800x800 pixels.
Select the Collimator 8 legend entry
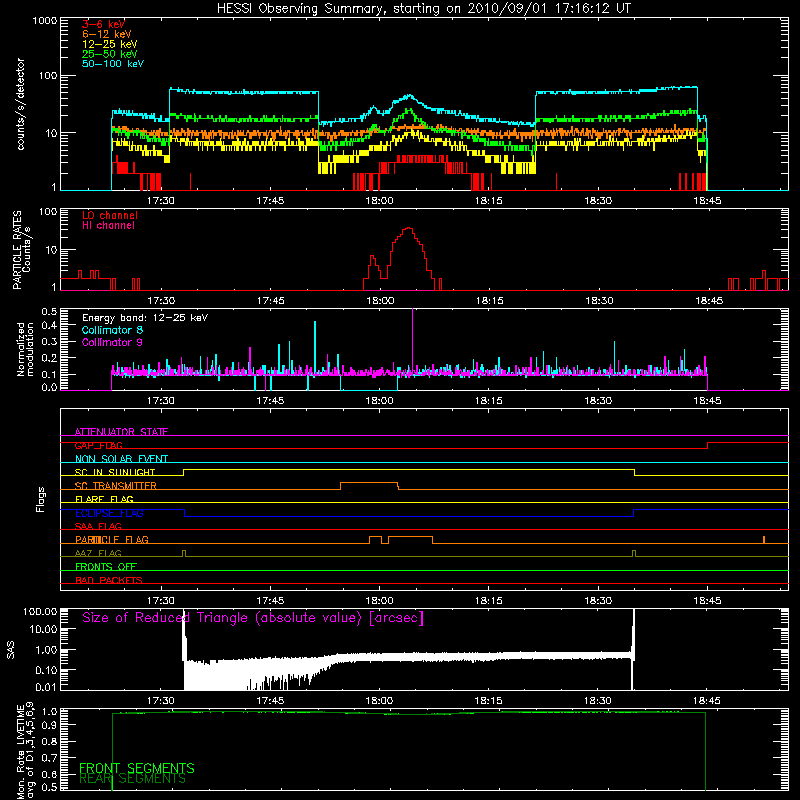point(112,330)
